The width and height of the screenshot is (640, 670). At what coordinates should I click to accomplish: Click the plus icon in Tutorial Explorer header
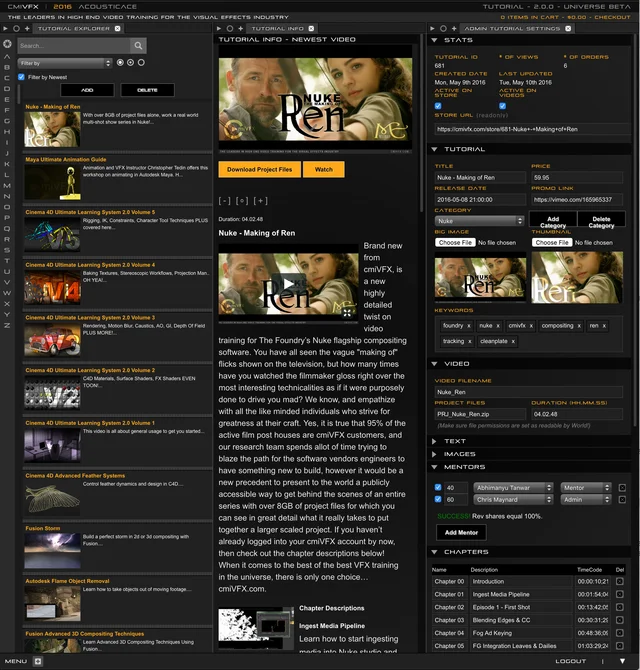[x=27, y=29]
